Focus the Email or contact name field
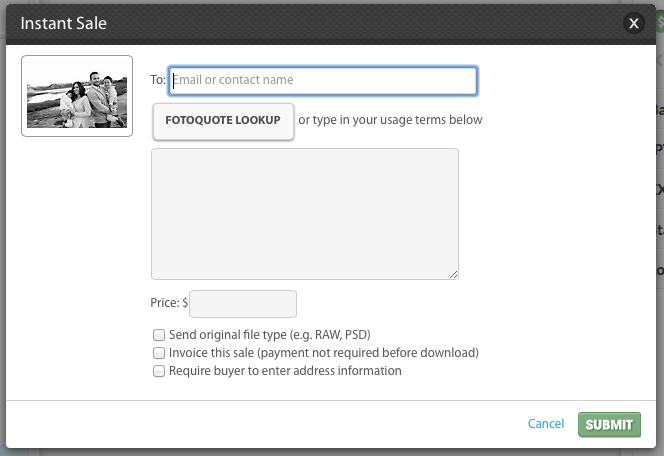Image resolution: width=664 pixels, height=456 pixels. 323,80
